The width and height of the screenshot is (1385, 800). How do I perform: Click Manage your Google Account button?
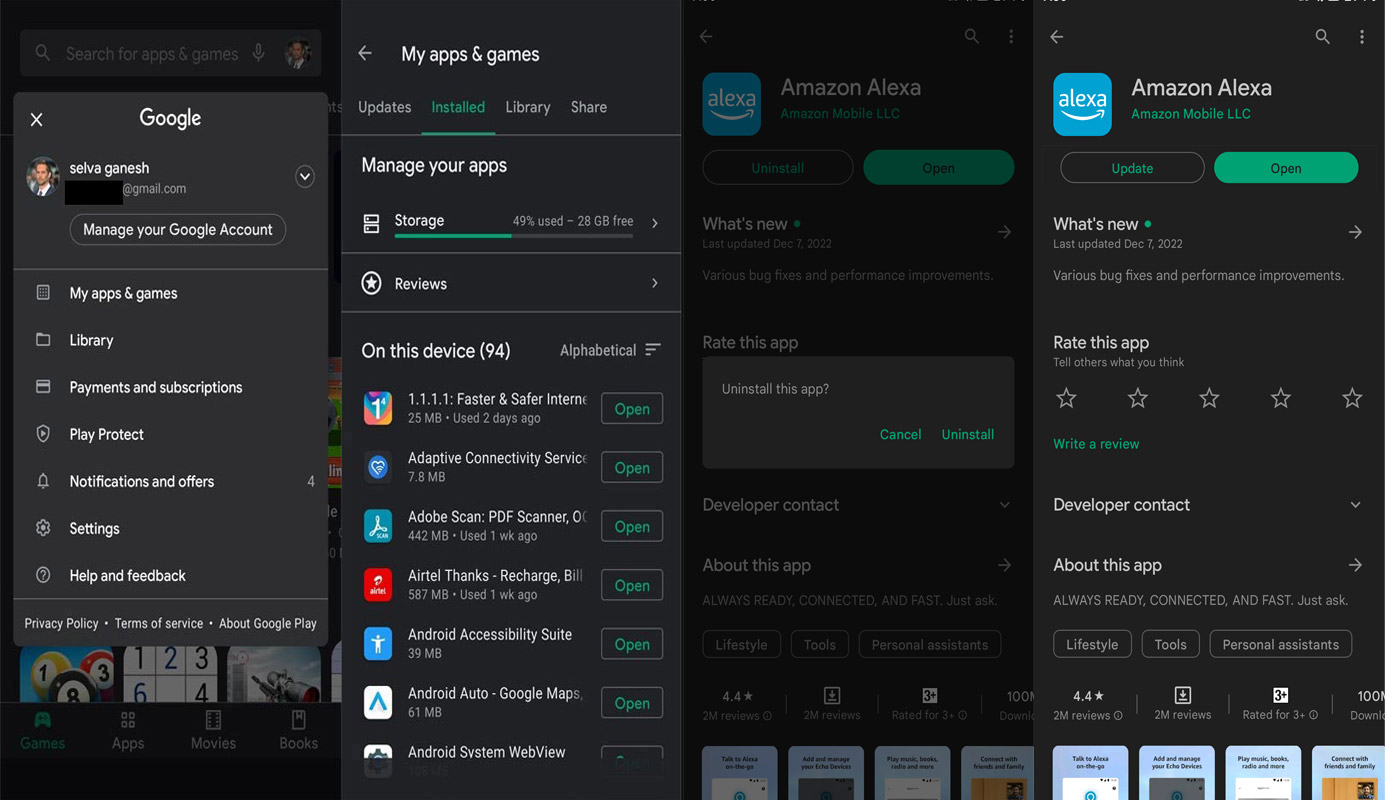(x=178, y=229)
